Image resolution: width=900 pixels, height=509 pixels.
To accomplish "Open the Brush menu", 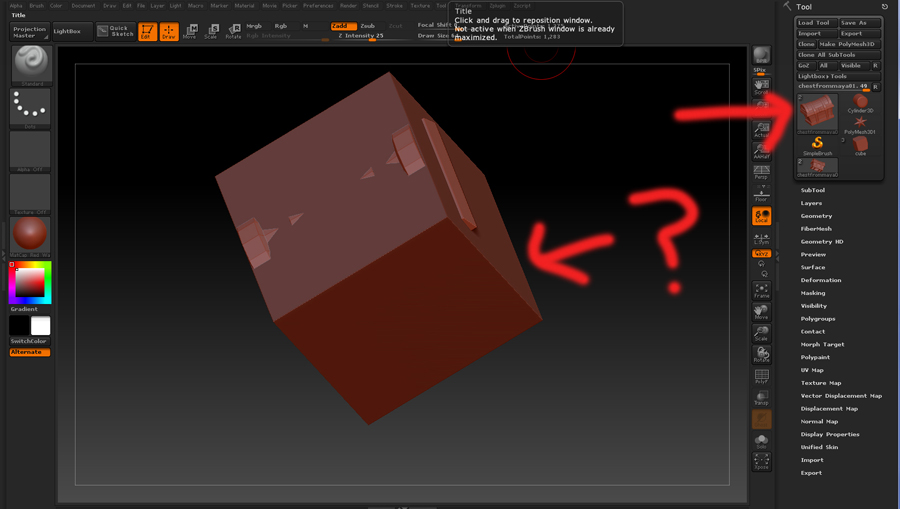I will click(36, 6).
